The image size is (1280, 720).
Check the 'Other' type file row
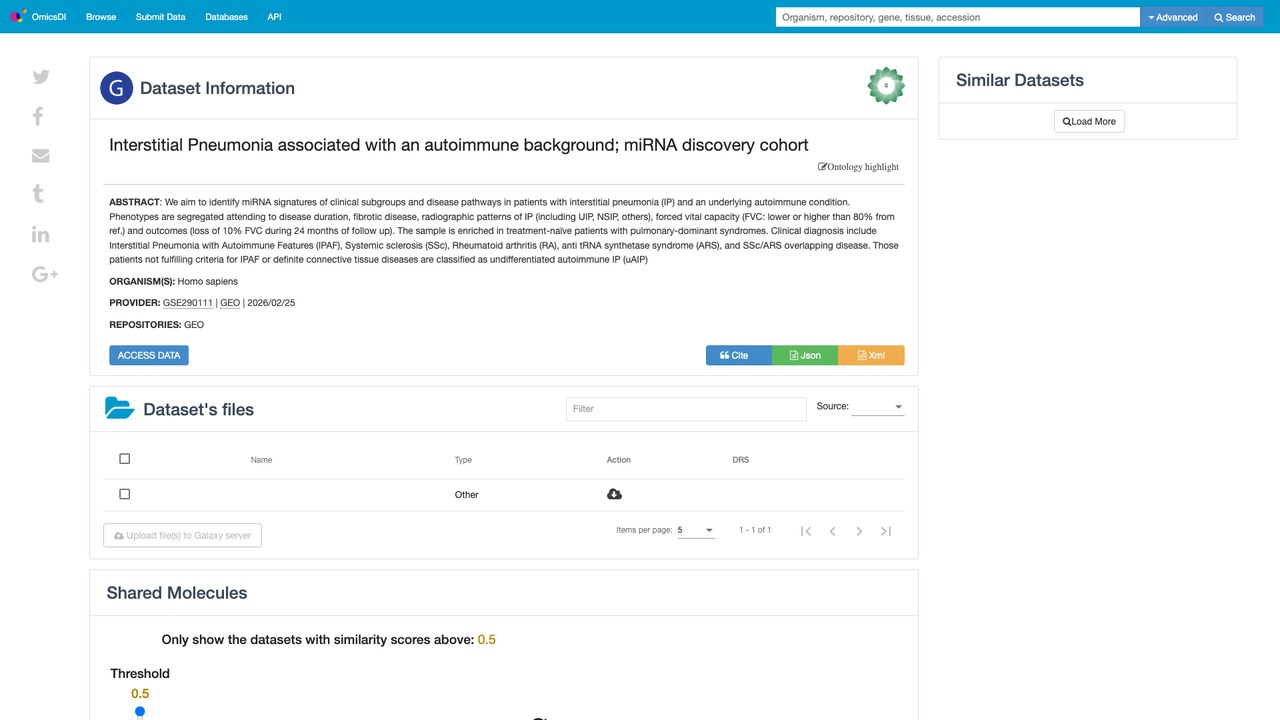click(124, 494)
